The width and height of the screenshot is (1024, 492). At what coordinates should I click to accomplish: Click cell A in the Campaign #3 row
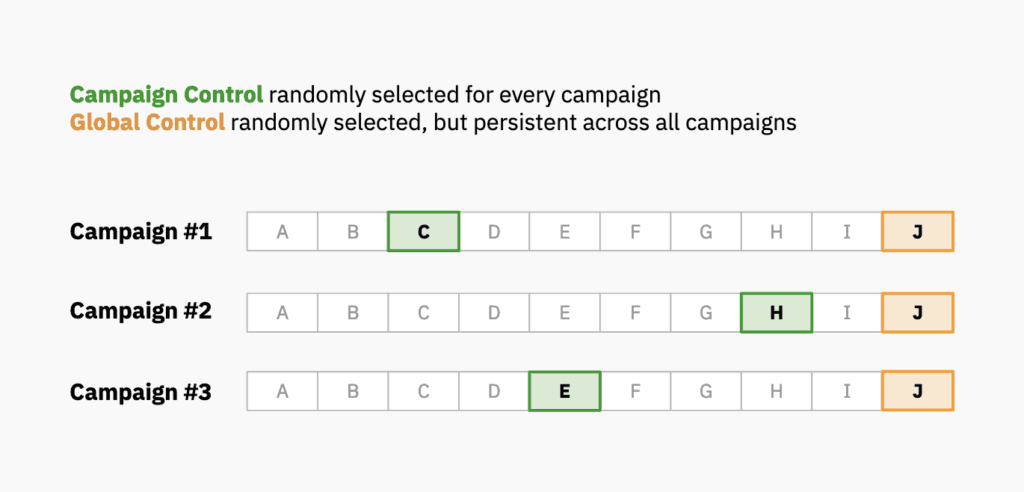pos(282,391)
